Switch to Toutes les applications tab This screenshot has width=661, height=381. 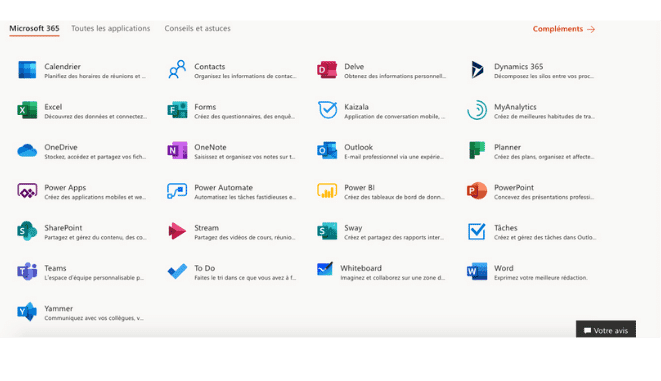(110, 29)
